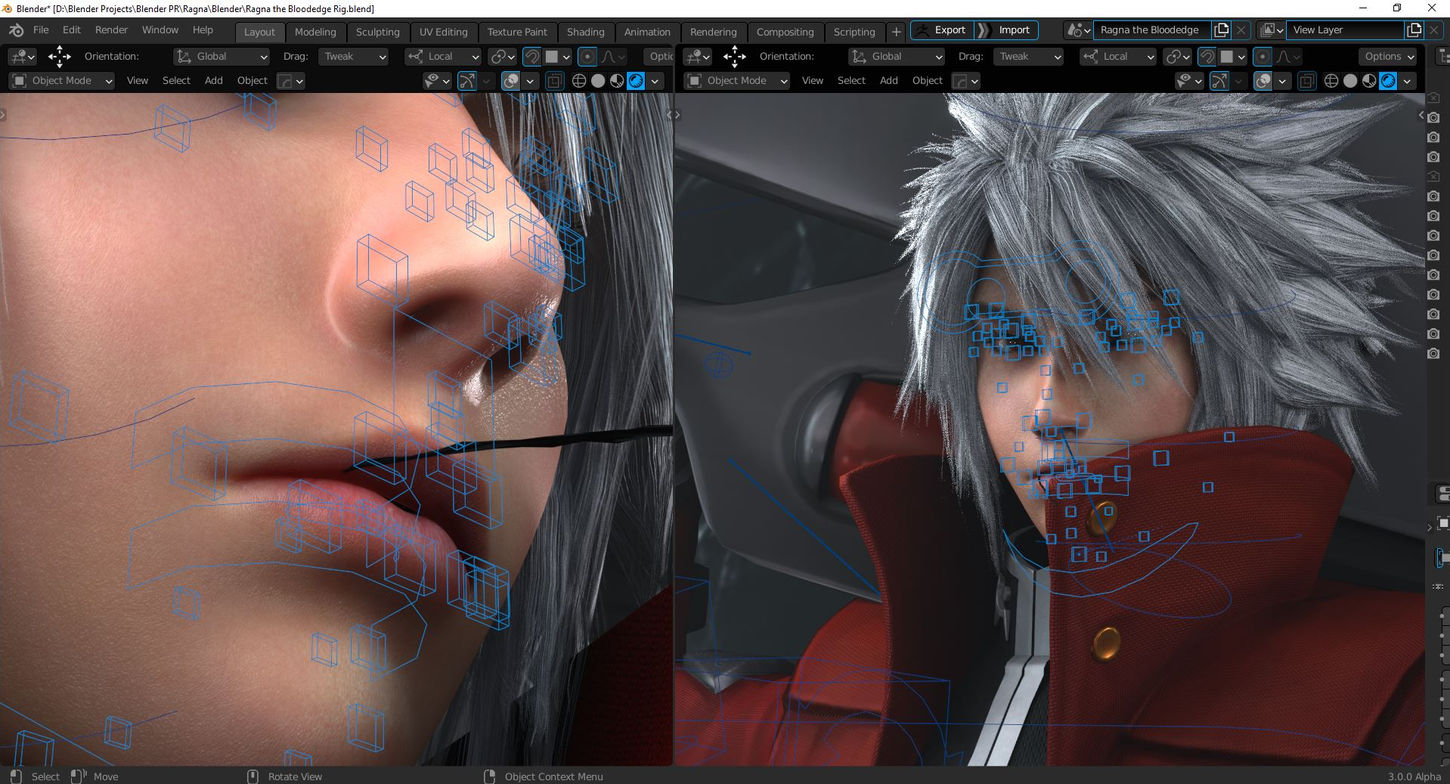The image size is (1450, 784).
Task: Open the Window menu
Action: (x=160, y=30)
